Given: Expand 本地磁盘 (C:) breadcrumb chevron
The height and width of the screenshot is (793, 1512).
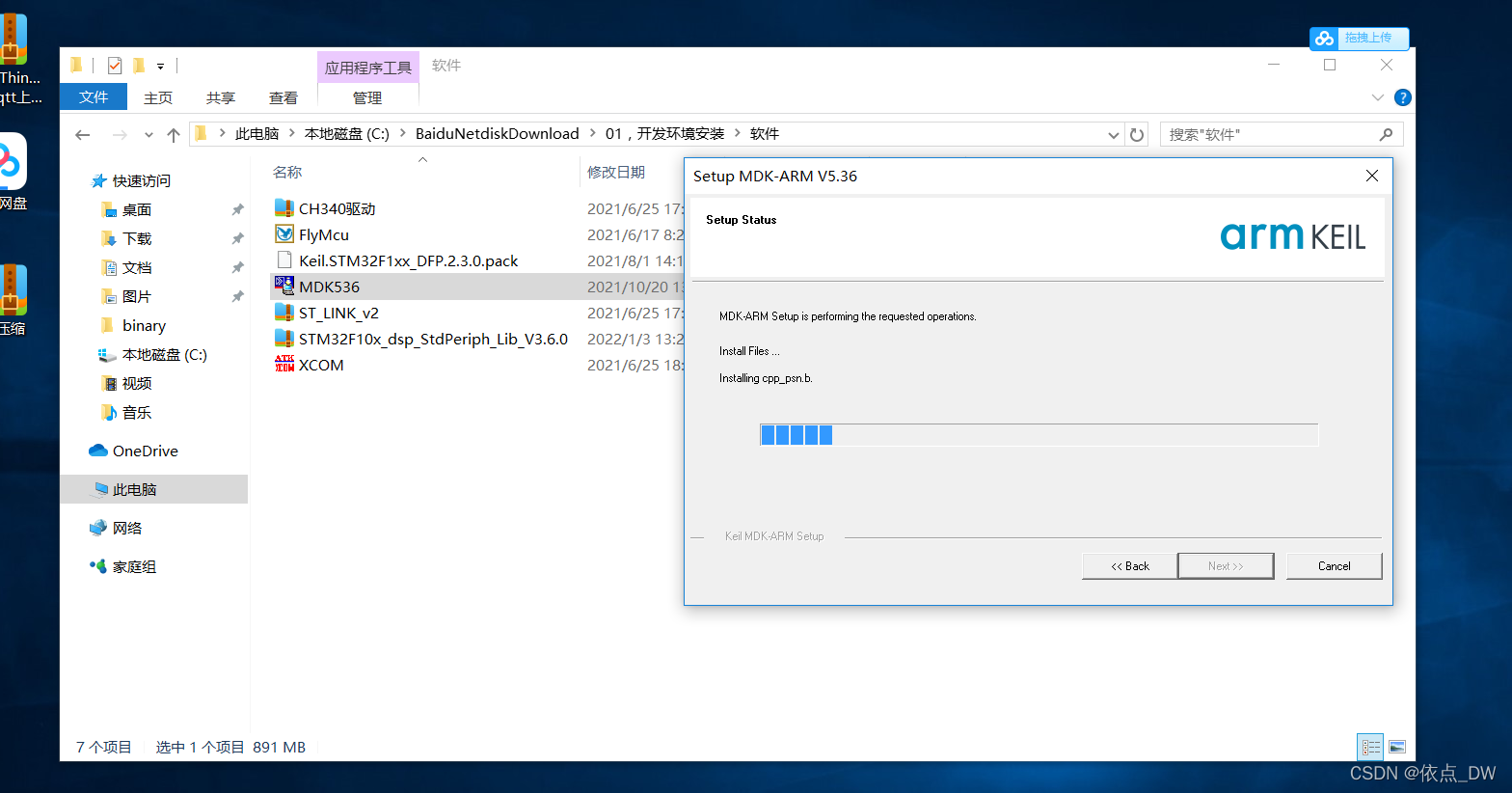Looking at the screenshot, I should [402, 133].
